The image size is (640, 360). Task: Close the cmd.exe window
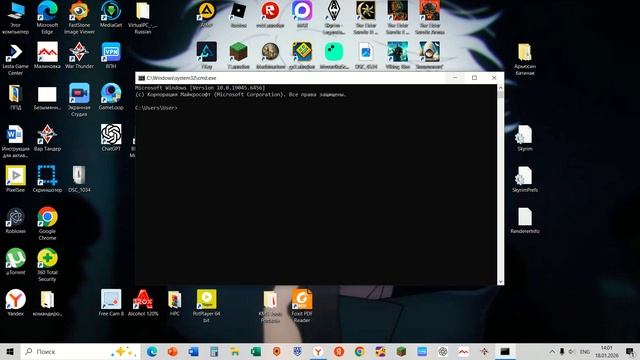pyautogui.click(x=494, y=78)
